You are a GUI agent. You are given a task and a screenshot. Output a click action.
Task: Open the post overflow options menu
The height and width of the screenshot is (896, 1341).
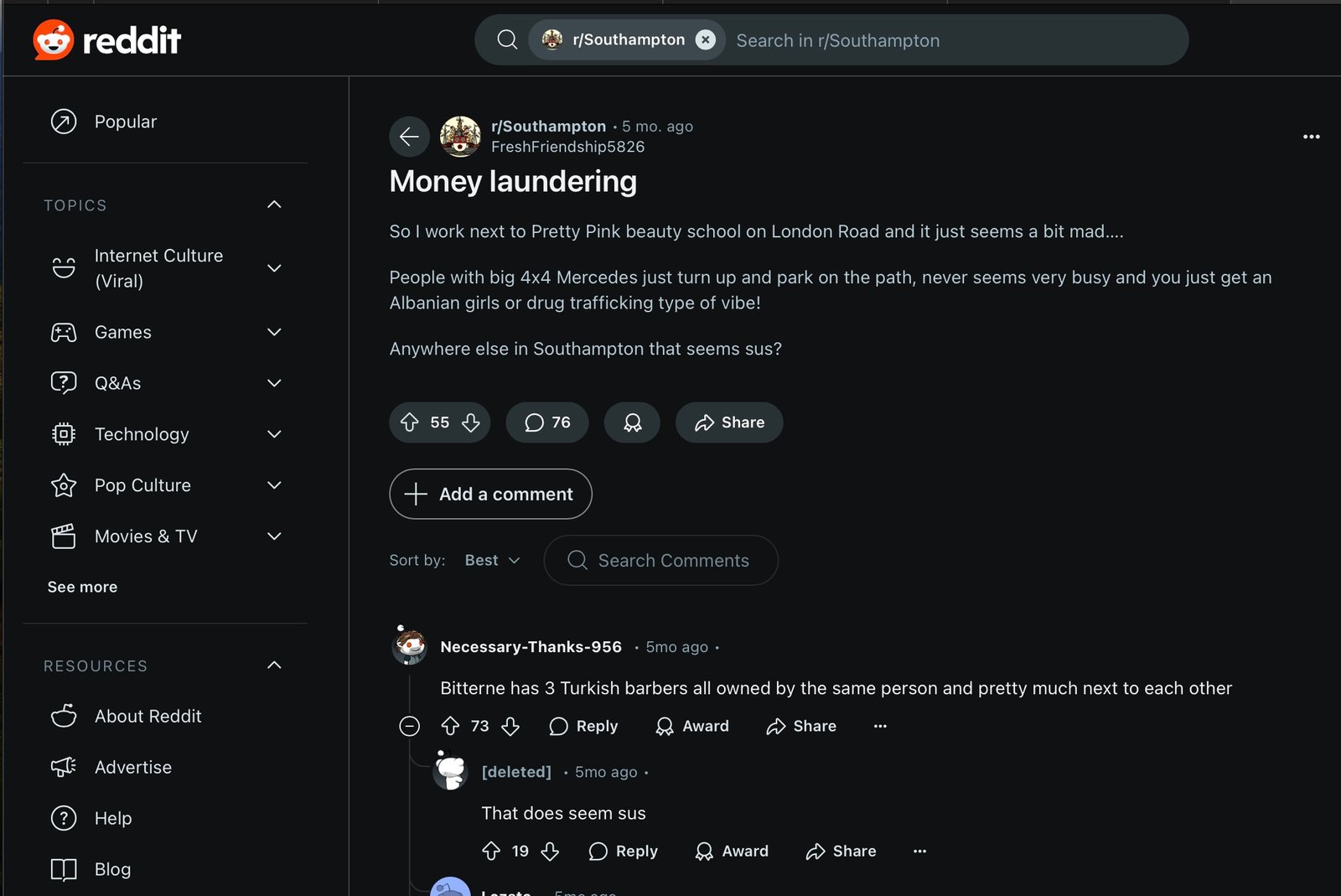[x=1311, y=137]
